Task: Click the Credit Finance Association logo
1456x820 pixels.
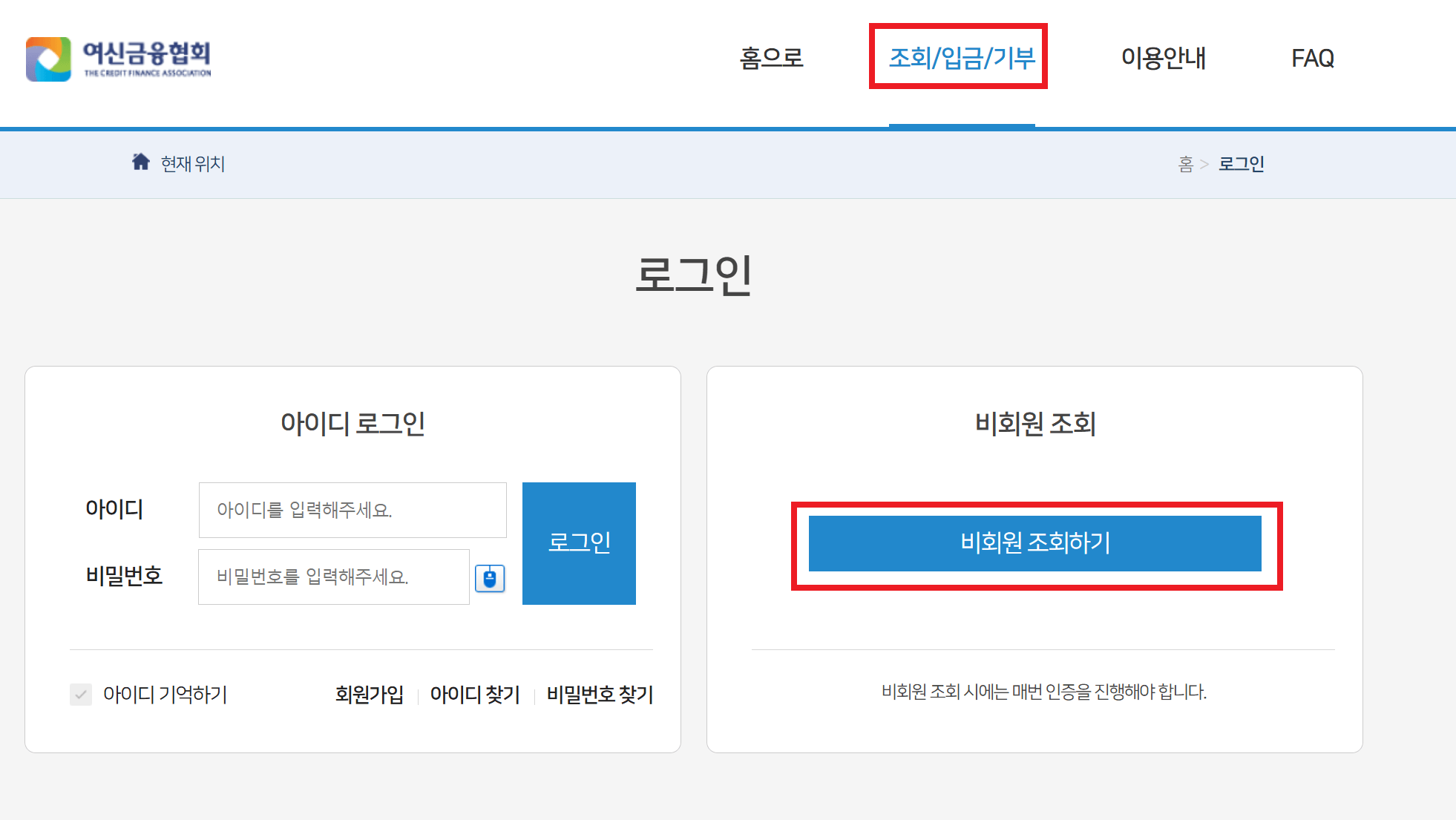Action: (119, 59)
